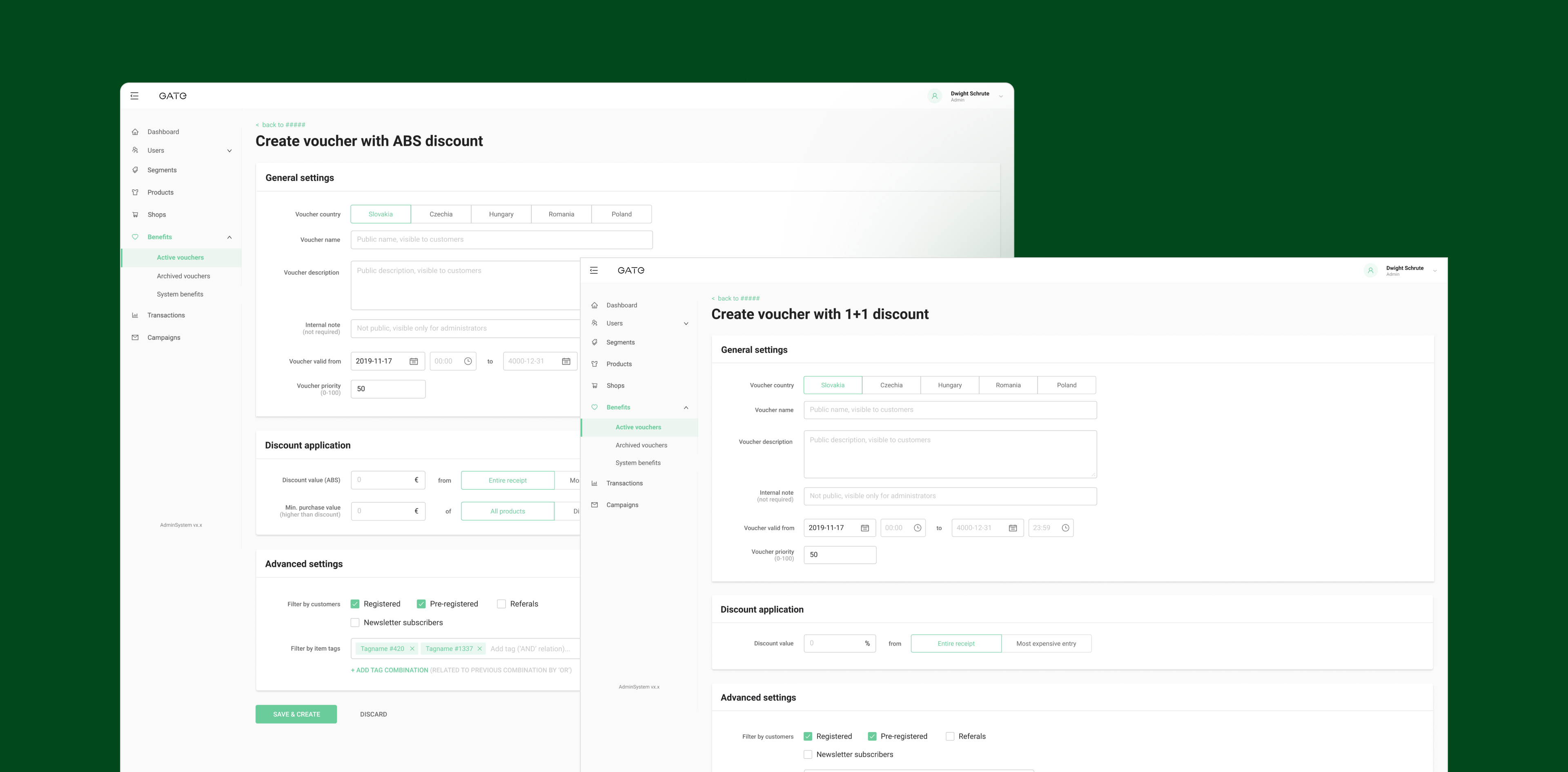Click the calendar icon in the 4000-12-31 field of the 1+1 form
Viewport: 1568px width, 772px height.
(1012, 528)
